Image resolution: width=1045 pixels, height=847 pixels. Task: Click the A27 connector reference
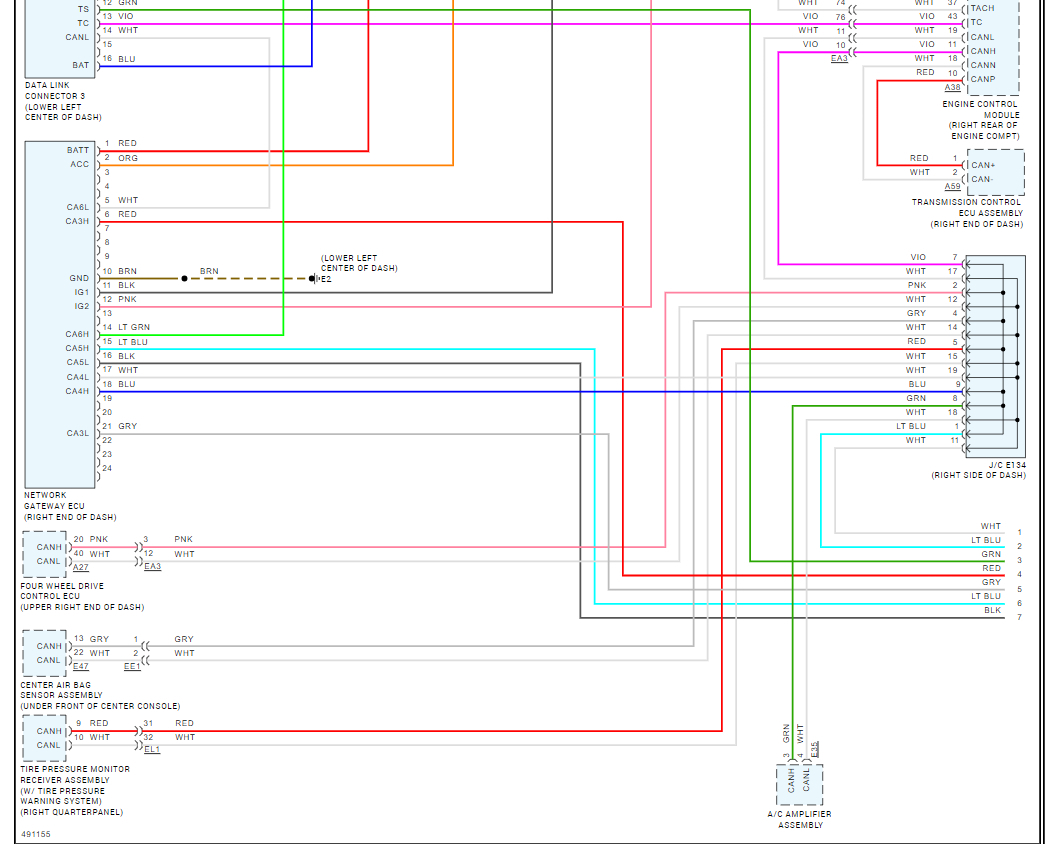[81, 567]
